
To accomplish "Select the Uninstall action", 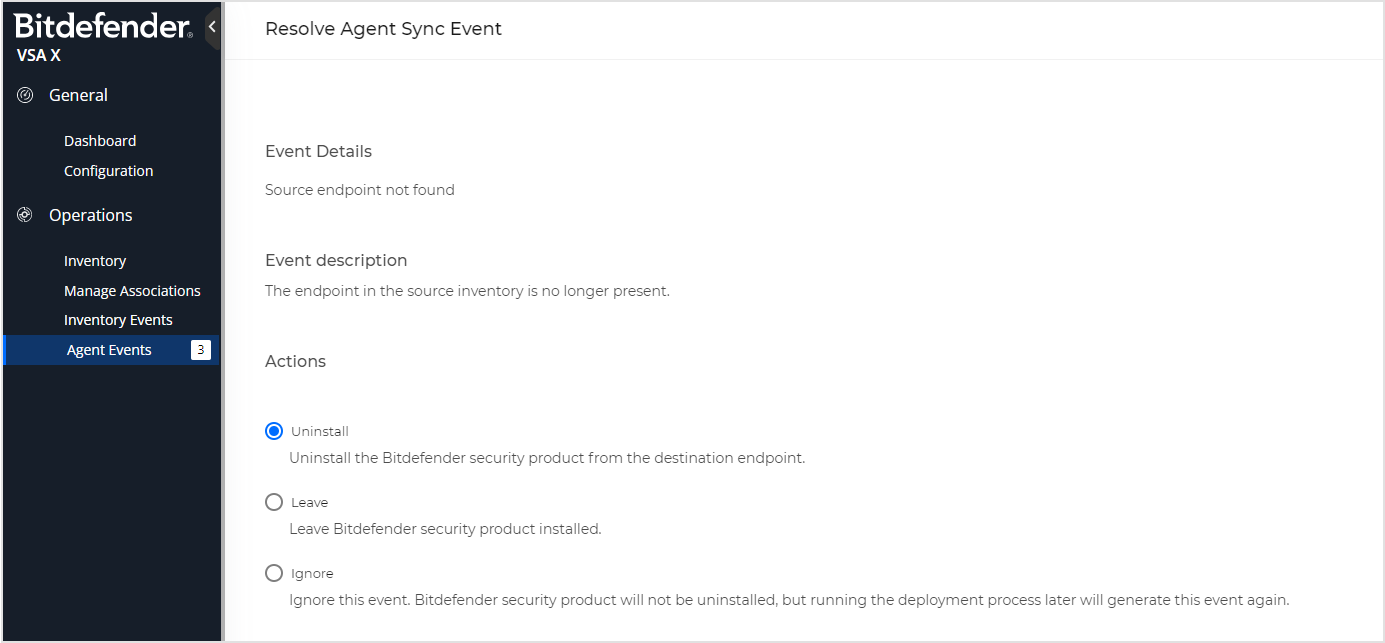I will click(273, 430).
